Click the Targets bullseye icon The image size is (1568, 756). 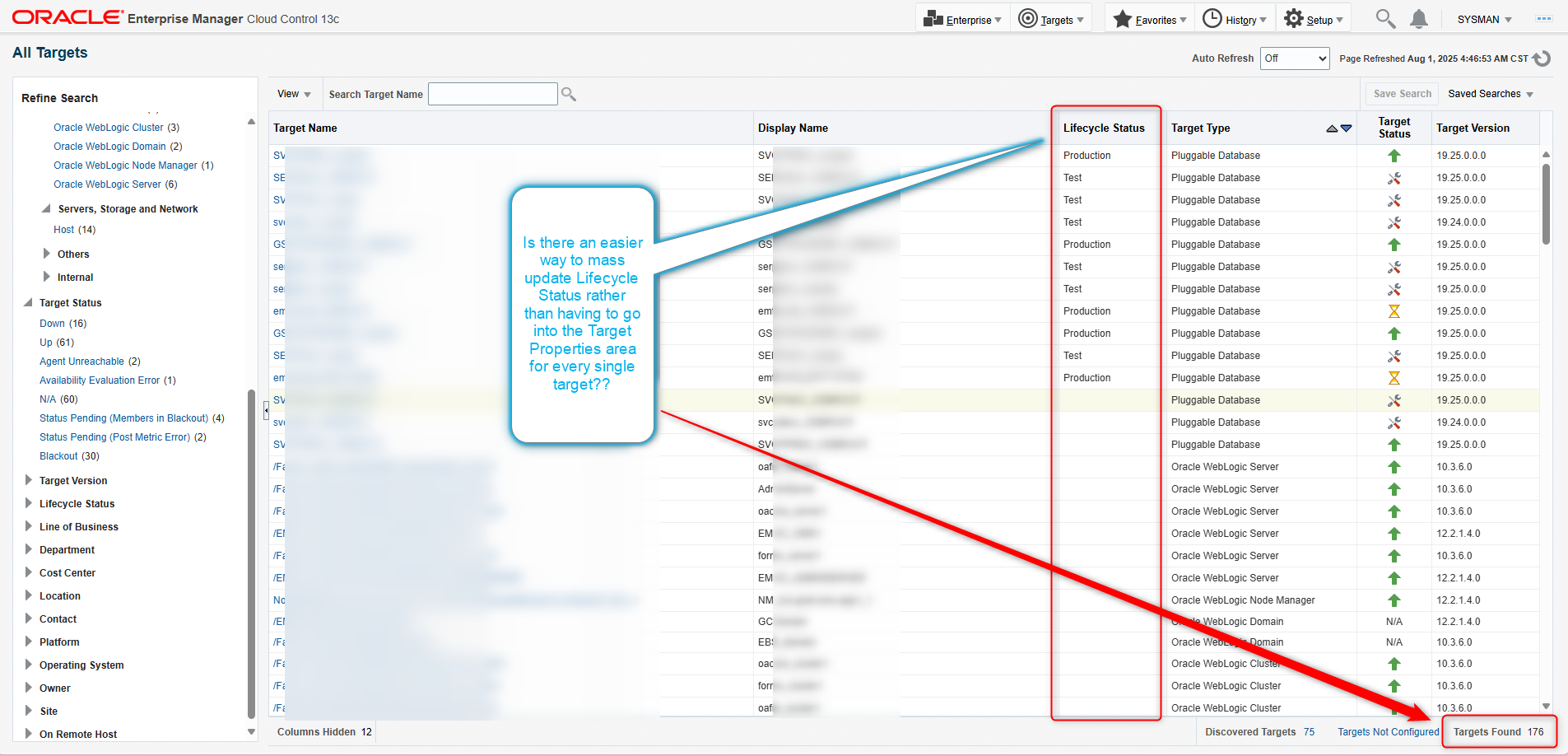click(x=1027, y=18)
